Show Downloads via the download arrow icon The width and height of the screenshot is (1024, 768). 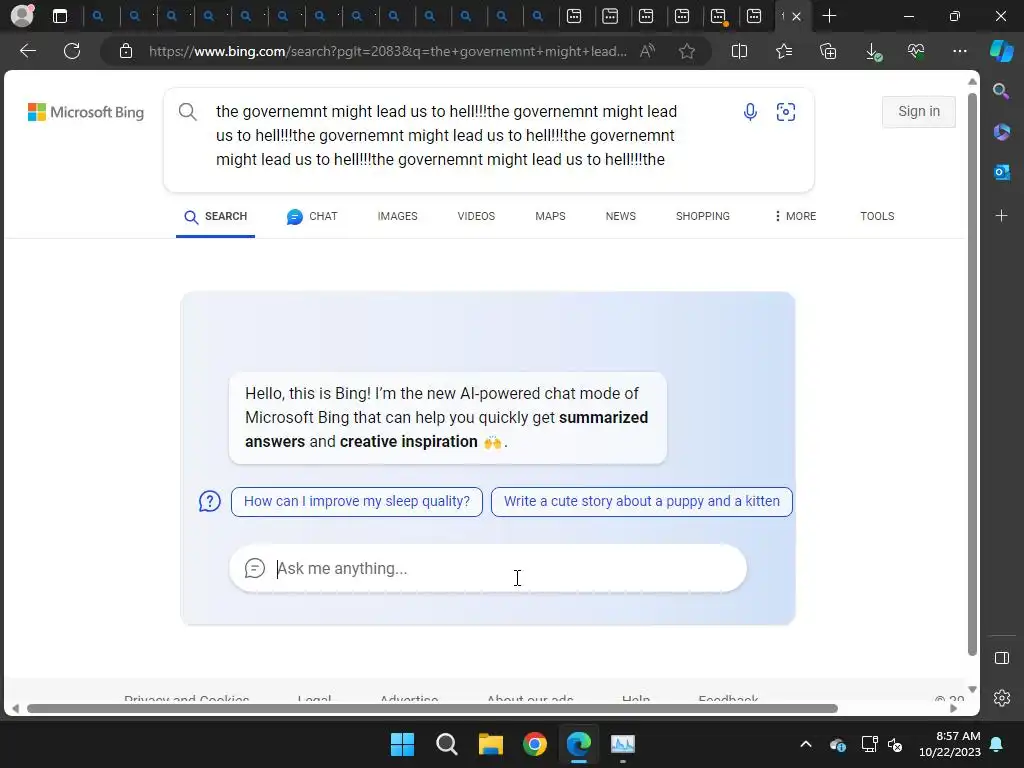(873, 52)
